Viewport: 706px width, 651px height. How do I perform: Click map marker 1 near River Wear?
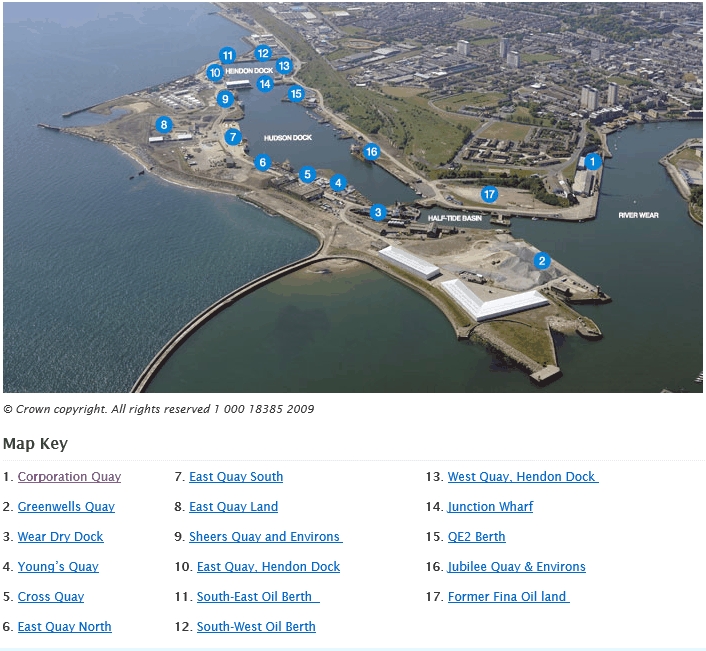592,160
